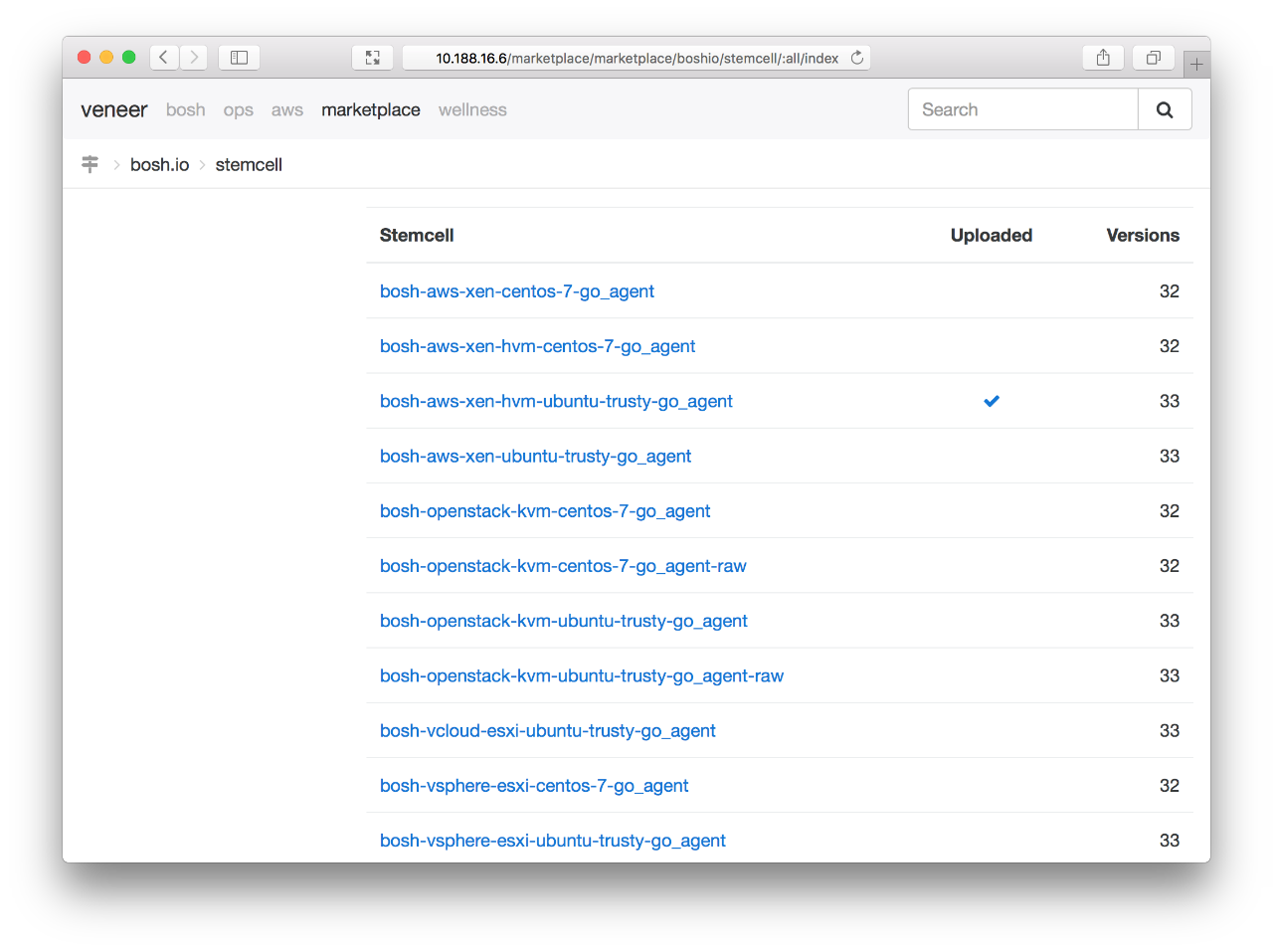Select bosh-openstack-kvm-centos-7-go_agent-raw stemcell
This screenshot has width=1273, height=952.
[563, 566]
